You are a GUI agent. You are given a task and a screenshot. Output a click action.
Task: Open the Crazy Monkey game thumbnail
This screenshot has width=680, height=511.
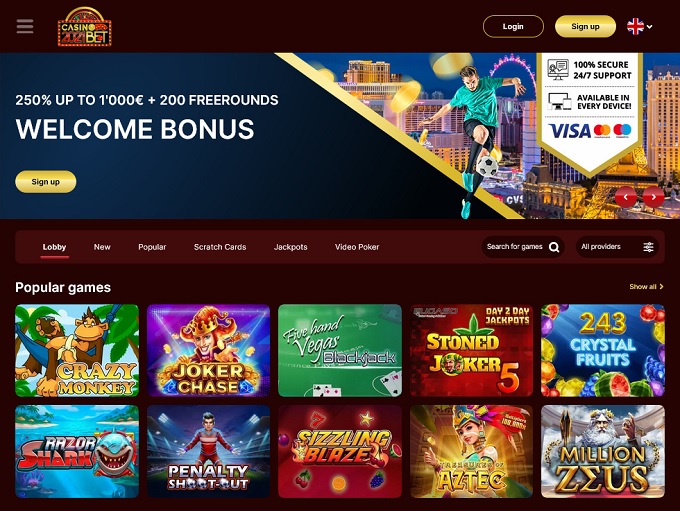[77, 350]
